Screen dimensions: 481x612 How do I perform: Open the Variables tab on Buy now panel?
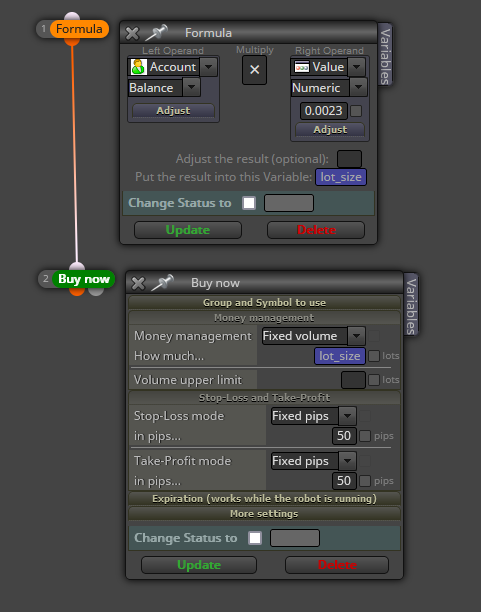(x=411, y=306)
